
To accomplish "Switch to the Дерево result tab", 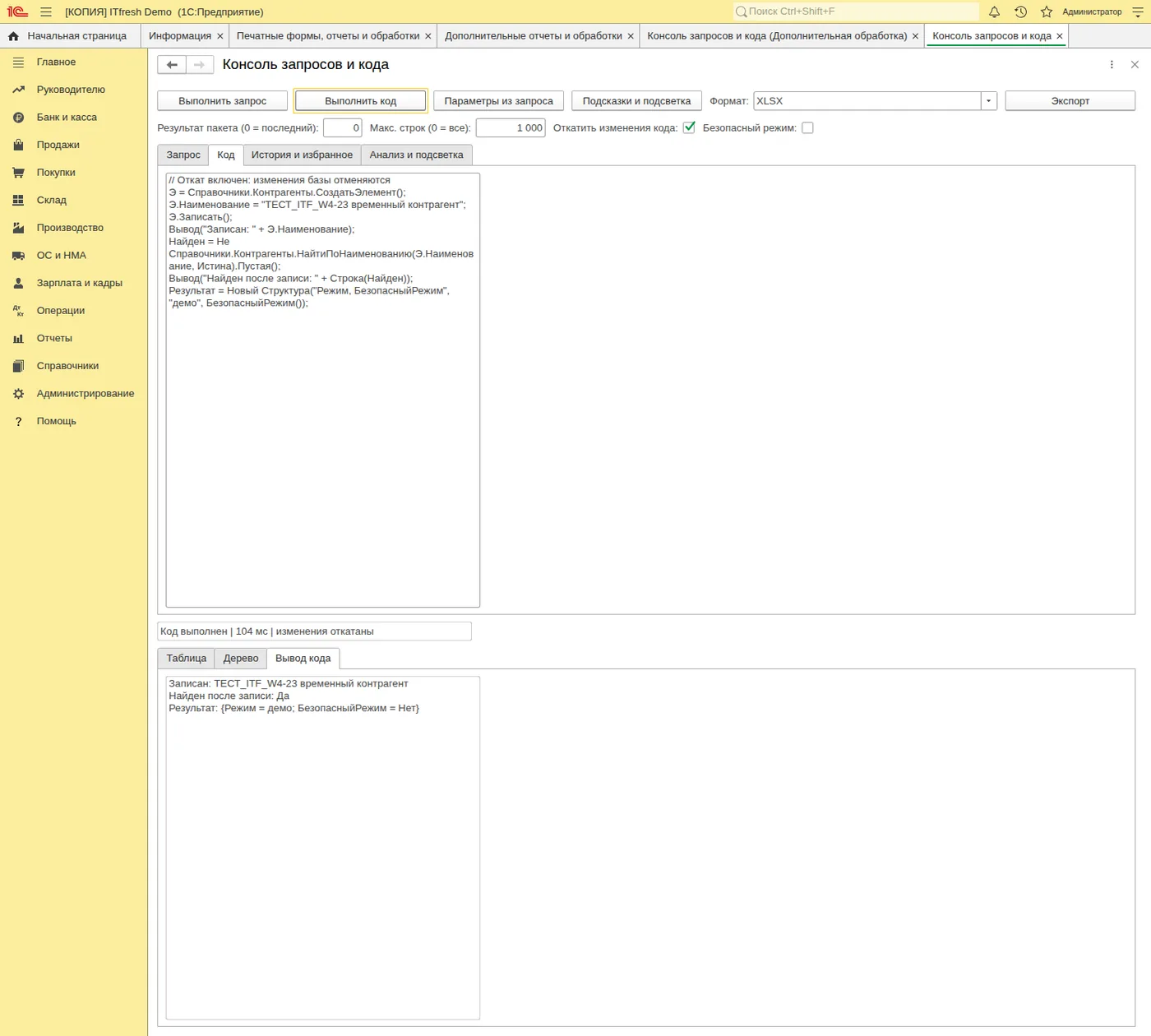I will (x=241, y=658).
